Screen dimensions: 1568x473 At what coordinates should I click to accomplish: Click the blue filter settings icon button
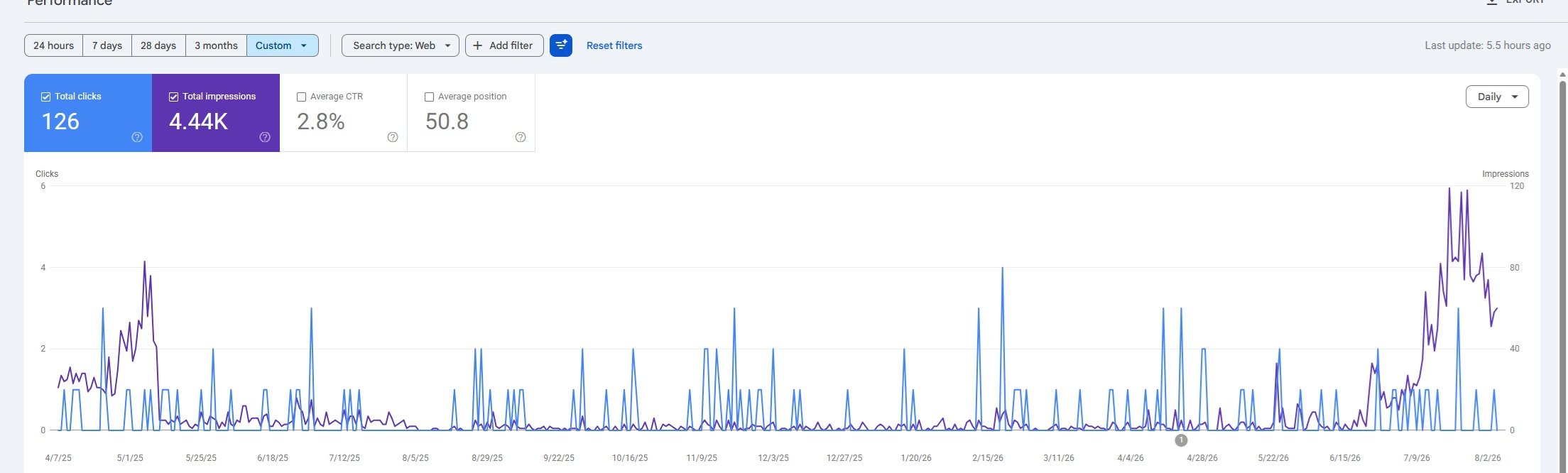[561, 45]
